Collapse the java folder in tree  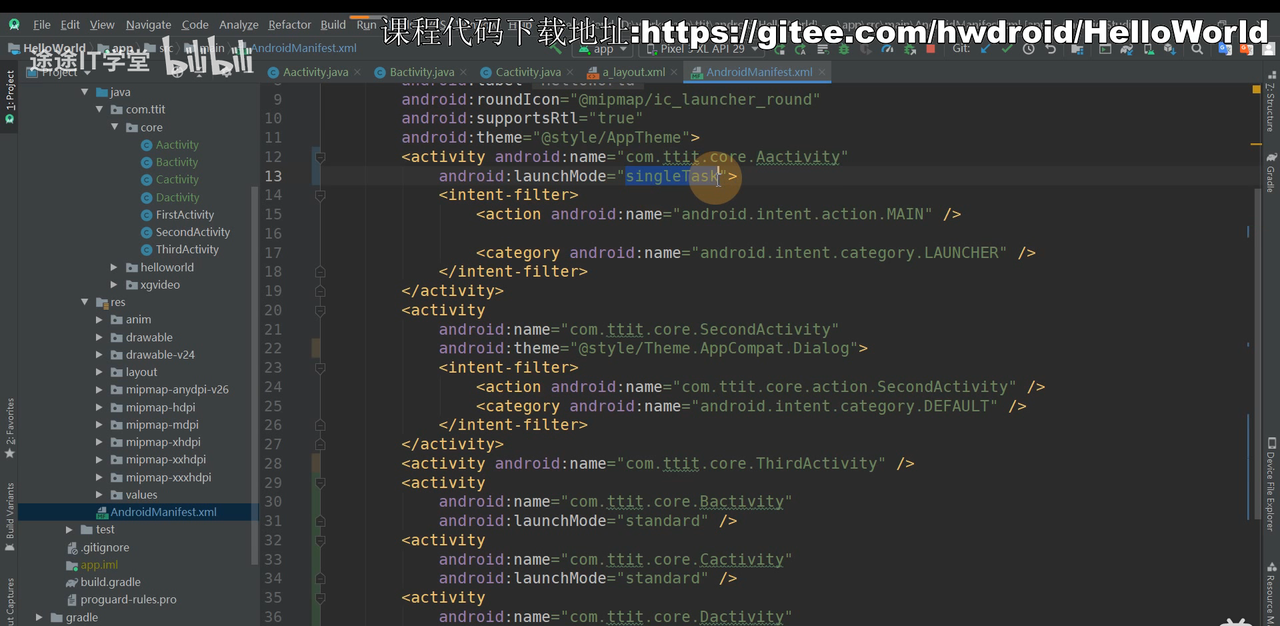85,92
